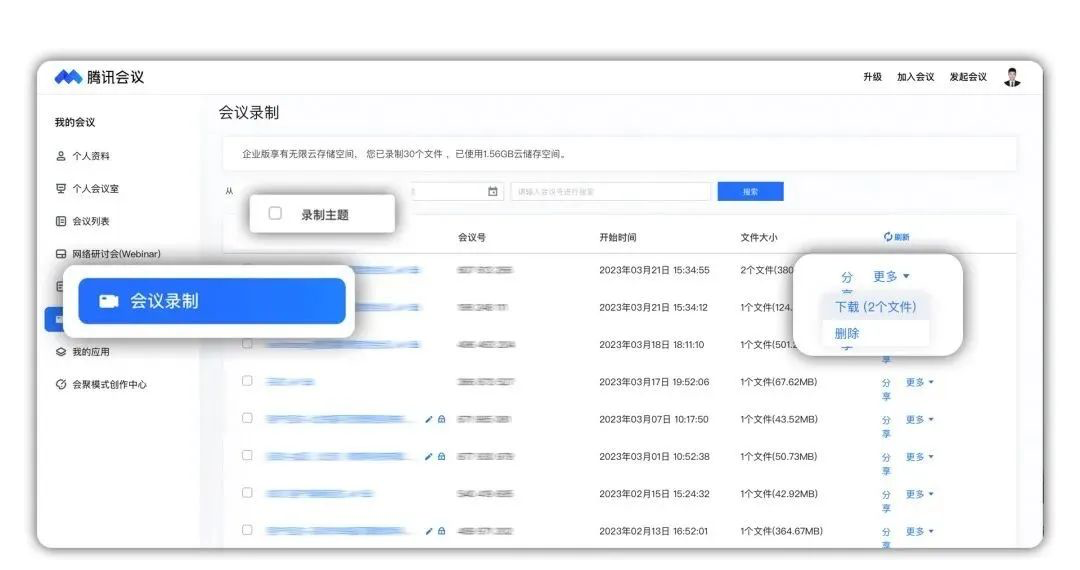Image resolution: width=1080 pixels, height=570 pixels.
Task: Click the 开始时间 column header
Action: pos(618,238)
